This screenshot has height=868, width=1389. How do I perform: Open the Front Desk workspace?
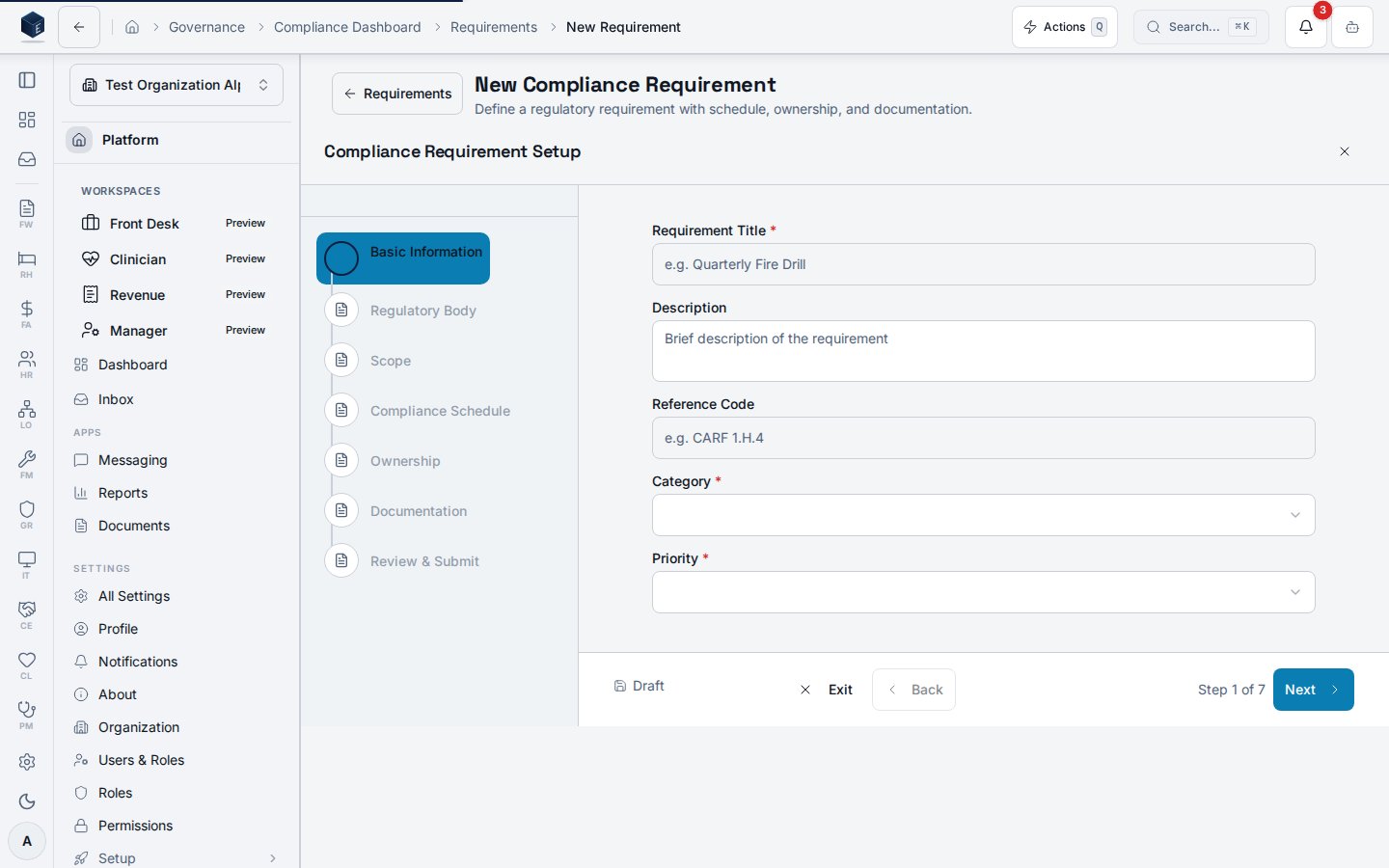(177, 224)
